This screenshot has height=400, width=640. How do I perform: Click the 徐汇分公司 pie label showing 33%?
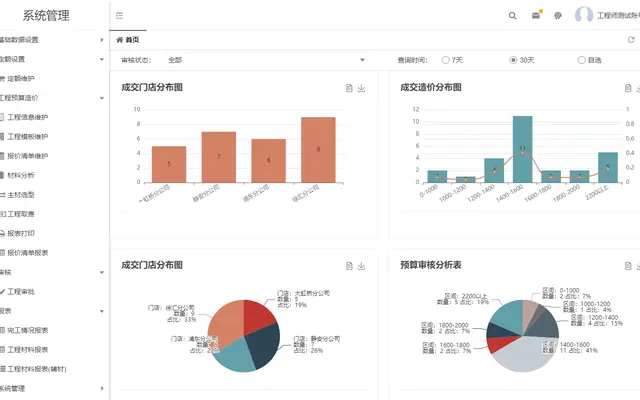pyautogui.click(x=171, y=313)
